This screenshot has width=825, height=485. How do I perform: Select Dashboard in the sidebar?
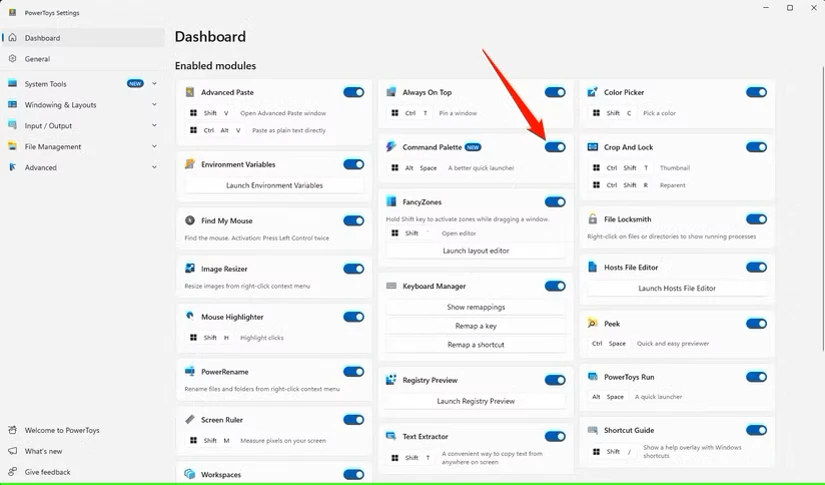point(42,38)
